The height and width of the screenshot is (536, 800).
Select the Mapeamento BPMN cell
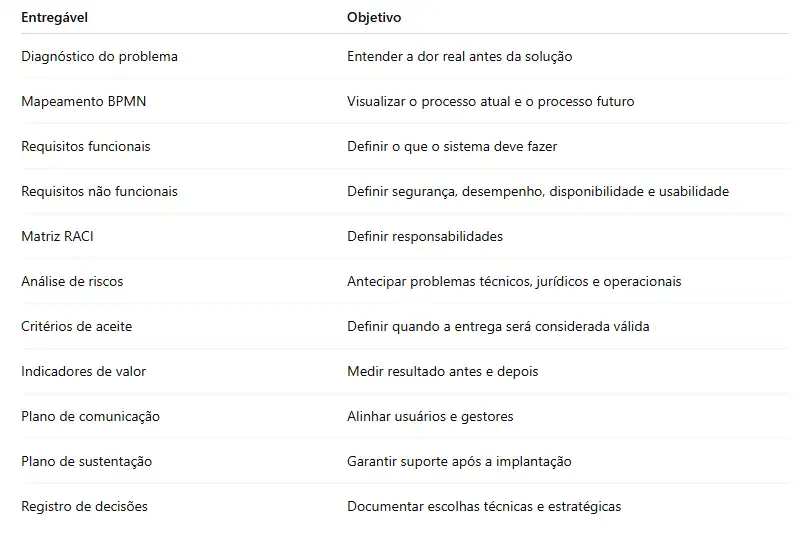[x=84, y=101]
